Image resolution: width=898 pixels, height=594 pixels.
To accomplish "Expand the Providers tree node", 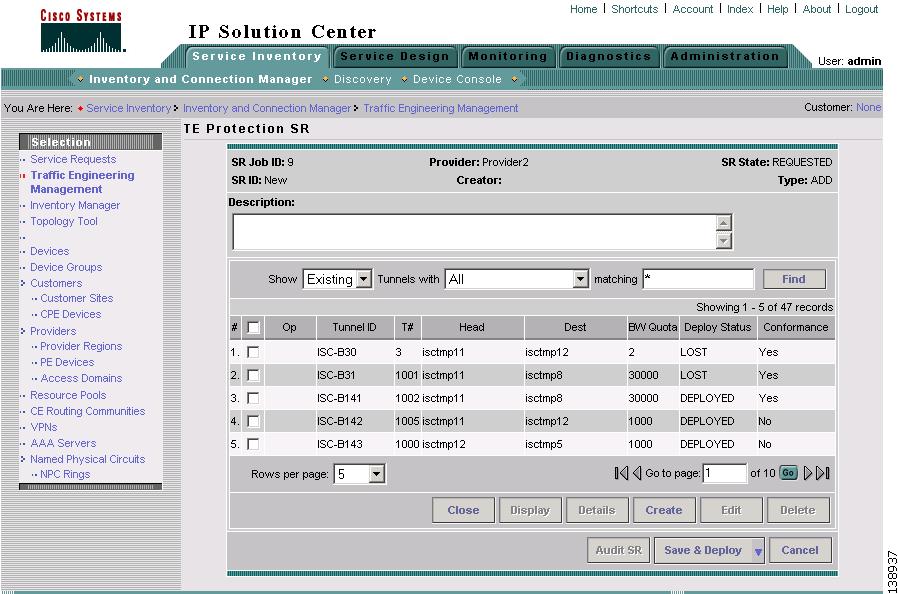I will point(23,331).
